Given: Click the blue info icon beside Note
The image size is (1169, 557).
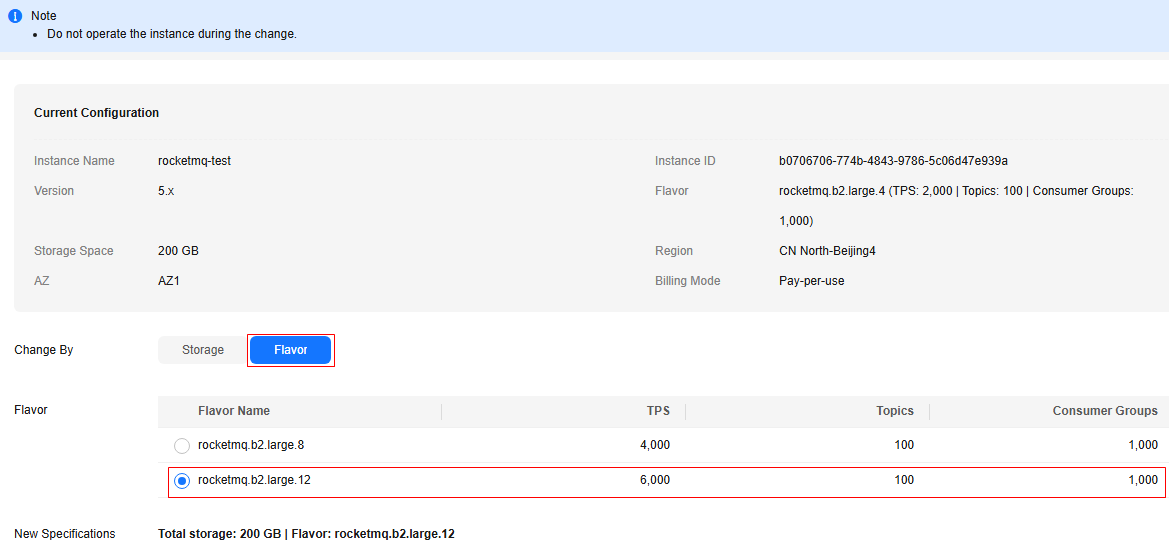Looking at the screenshot, I should (14, 16).
